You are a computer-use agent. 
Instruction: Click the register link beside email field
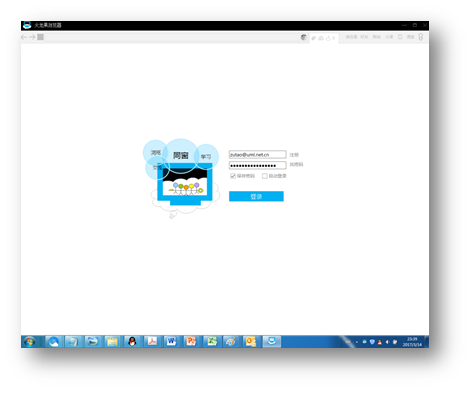[x=294, y=155]
